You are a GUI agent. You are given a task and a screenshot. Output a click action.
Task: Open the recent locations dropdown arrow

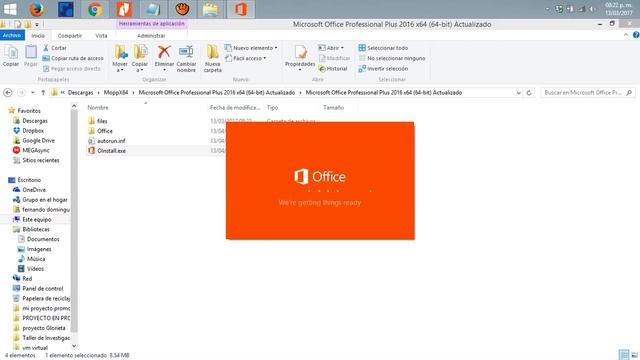point(33,93)
